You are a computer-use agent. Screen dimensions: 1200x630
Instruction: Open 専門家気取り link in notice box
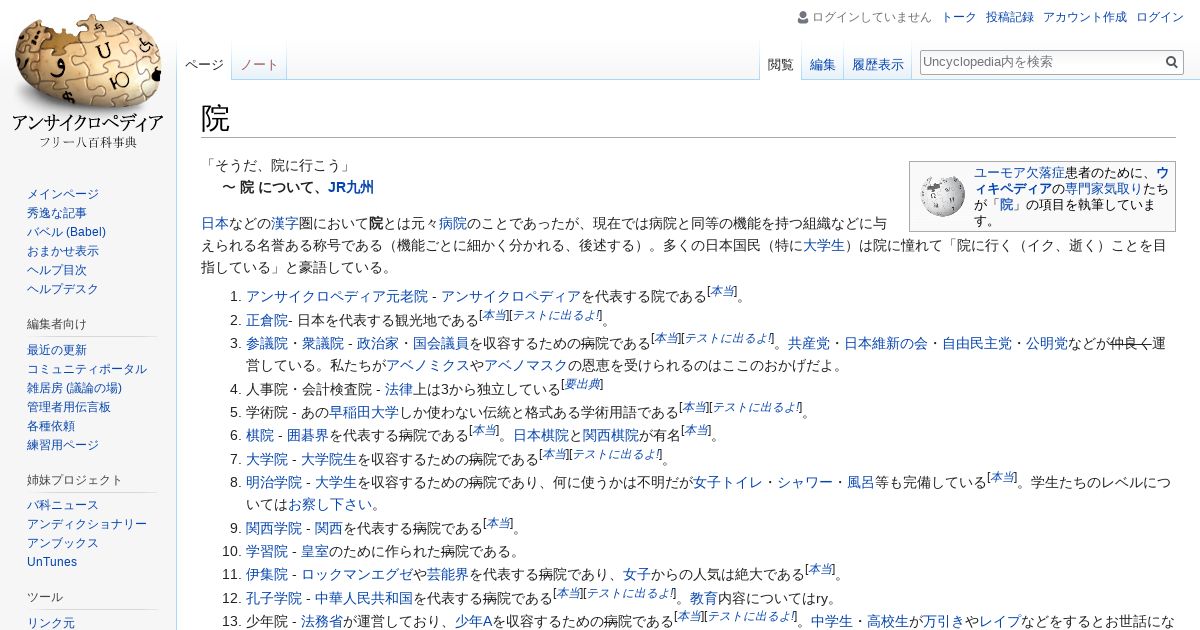tap(1103, 188)
